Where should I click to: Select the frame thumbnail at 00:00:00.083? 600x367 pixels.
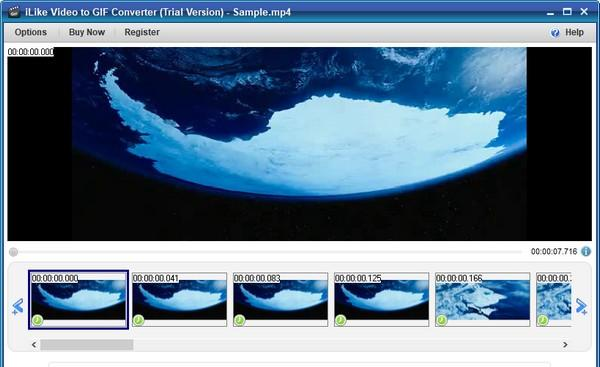pyautogui.click(x=280, y=300)
